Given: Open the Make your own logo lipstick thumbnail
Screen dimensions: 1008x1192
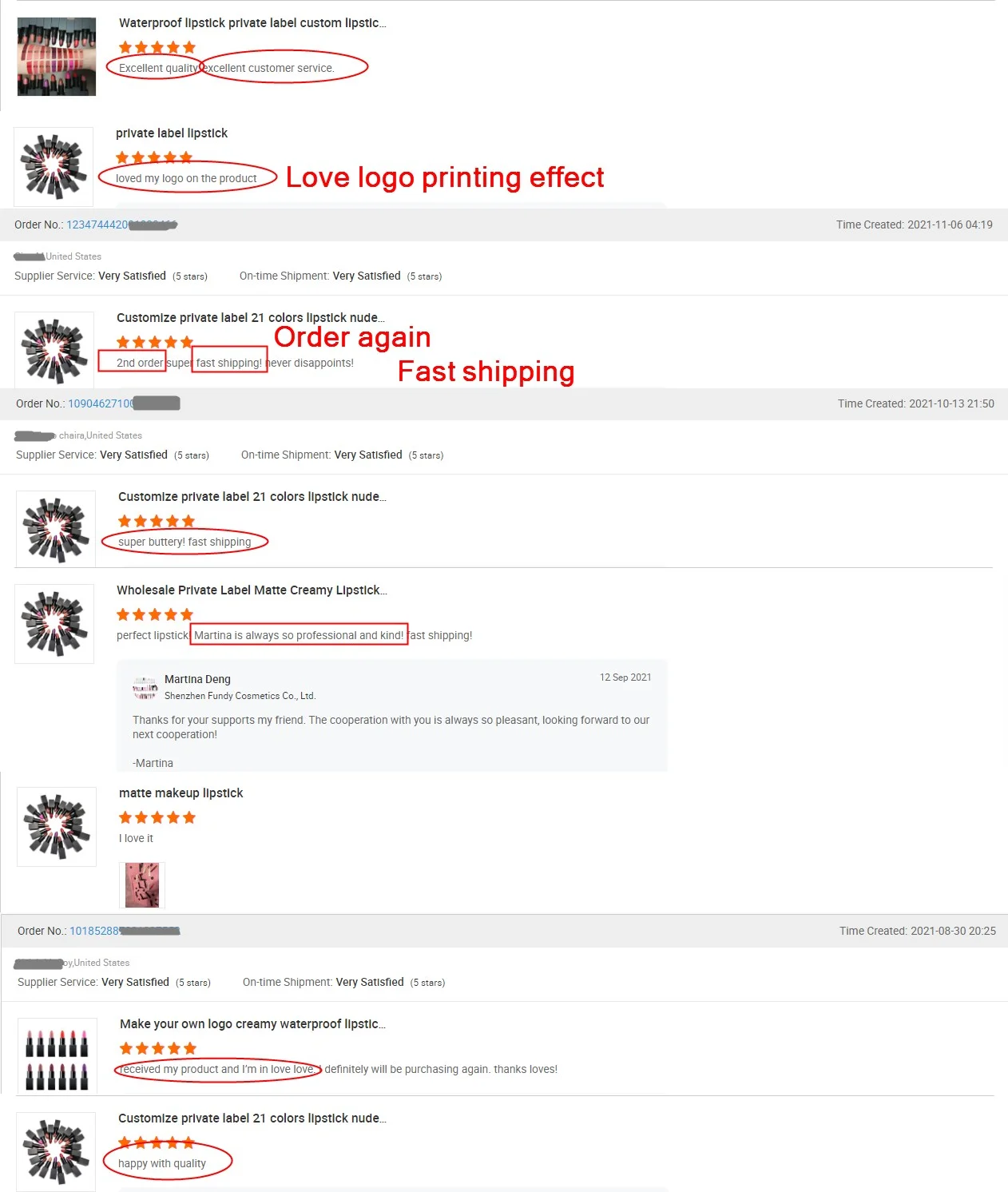Looking at the screenshot, I should click(58, 1055).
